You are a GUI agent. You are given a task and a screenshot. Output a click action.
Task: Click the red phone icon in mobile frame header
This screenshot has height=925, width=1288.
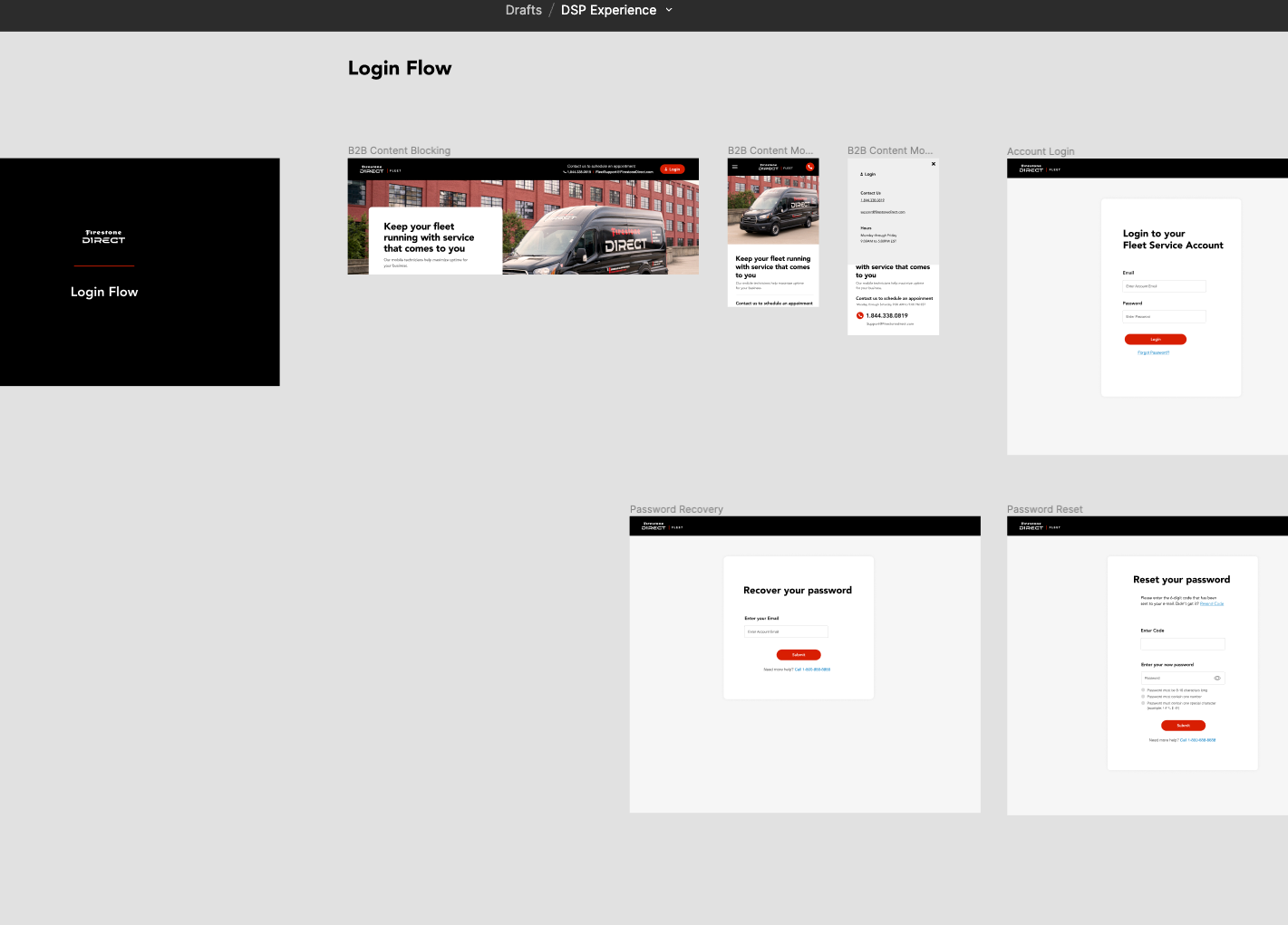[810, 167]
